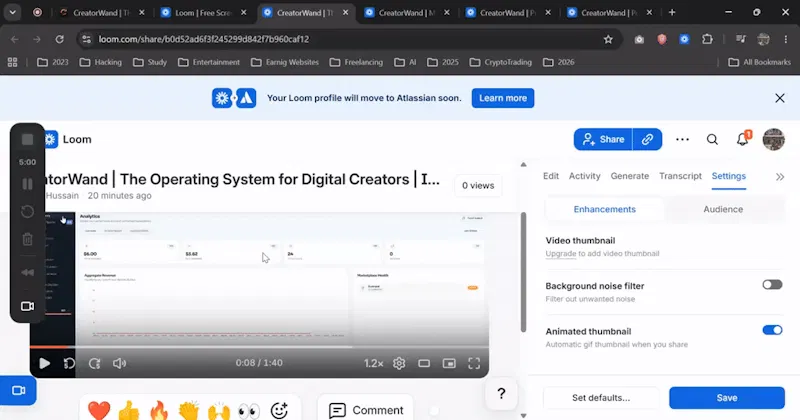Switch to the Activity tab

pyautogui.click(x=585, y=176)
